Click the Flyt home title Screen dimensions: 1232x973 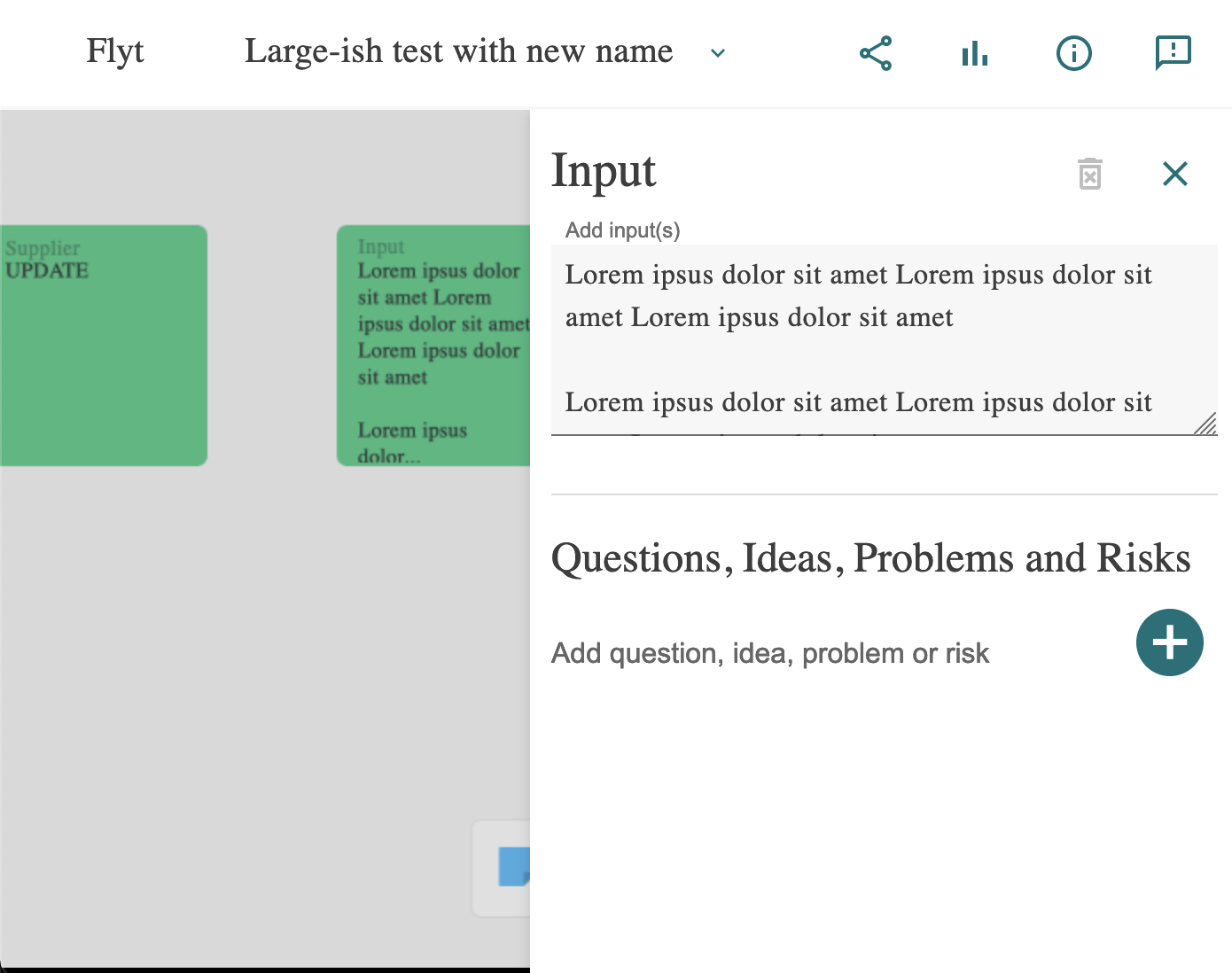tap(115, 51)
